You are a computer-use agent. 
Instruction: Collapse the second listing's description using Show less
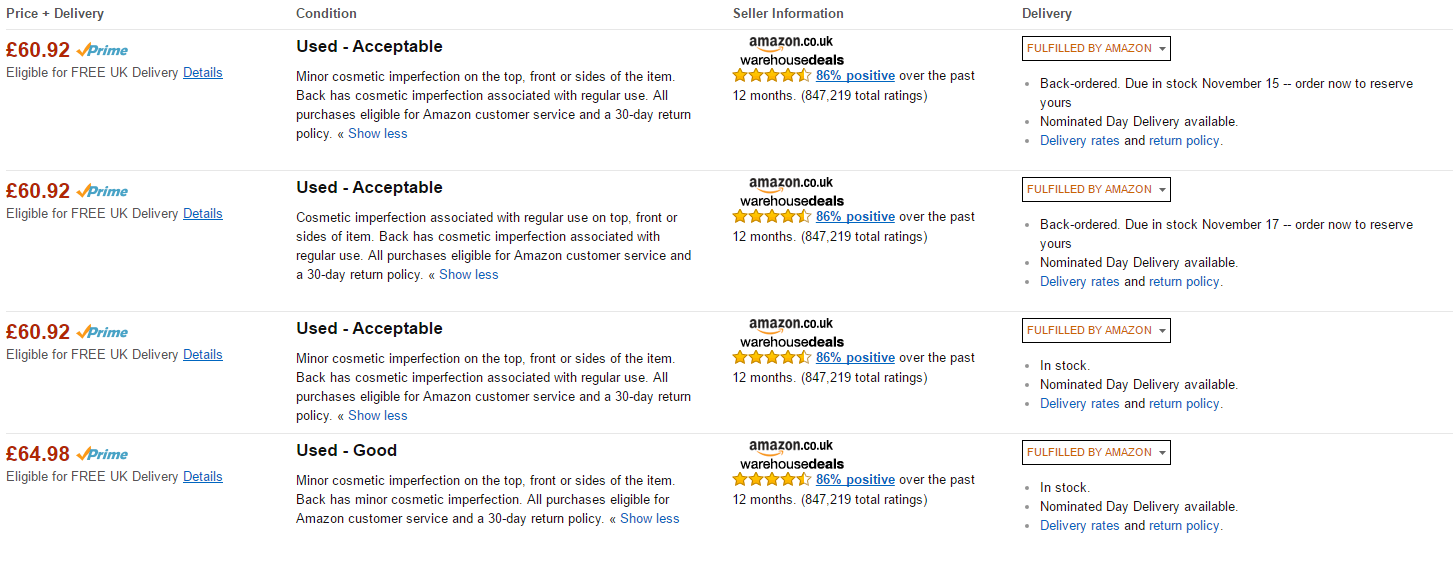[x=468, y=275]
